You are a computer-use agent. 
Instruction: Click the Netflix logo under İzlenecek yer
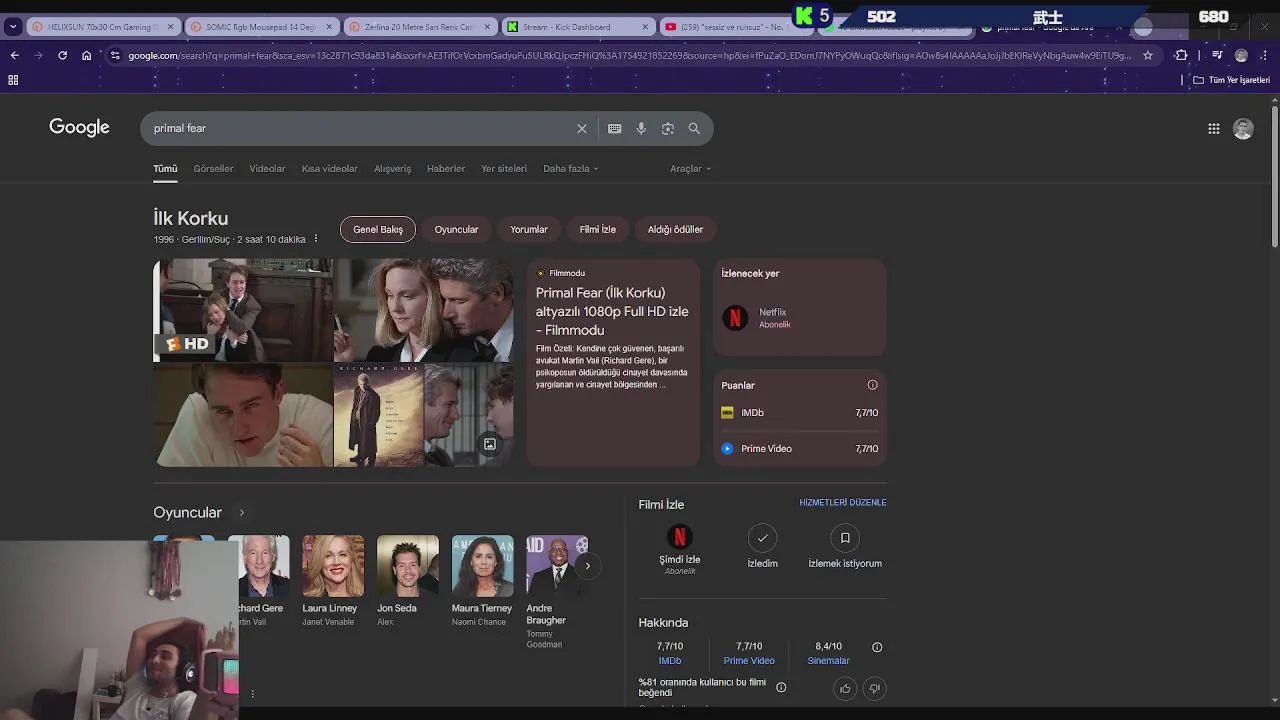coord(735,318)
